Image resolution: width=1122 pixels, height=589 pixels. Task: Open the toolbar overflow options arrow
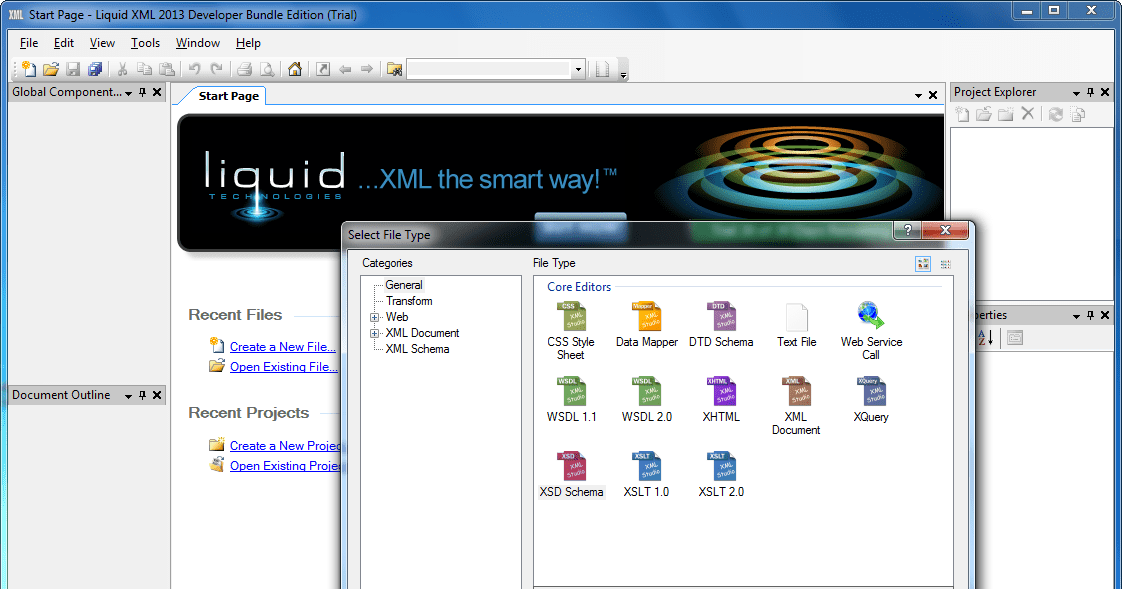point(623,74)
